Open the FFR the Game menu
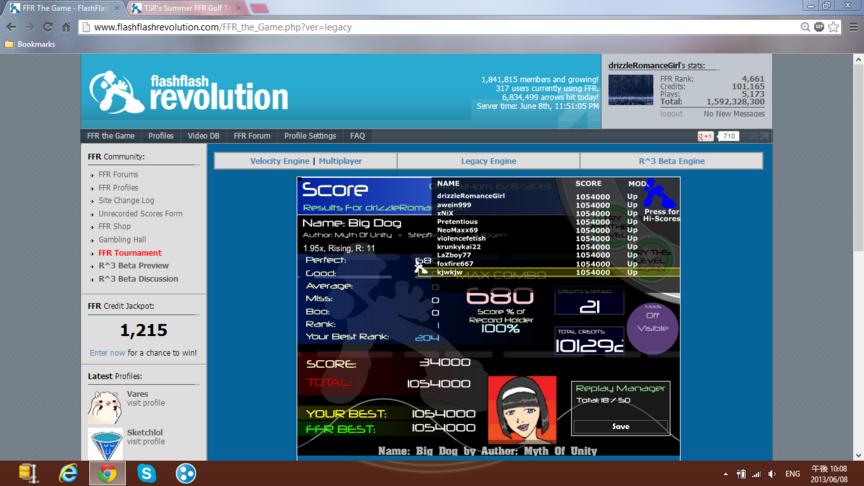This screenshot has height=486, width=864. (x=110, y=136)
